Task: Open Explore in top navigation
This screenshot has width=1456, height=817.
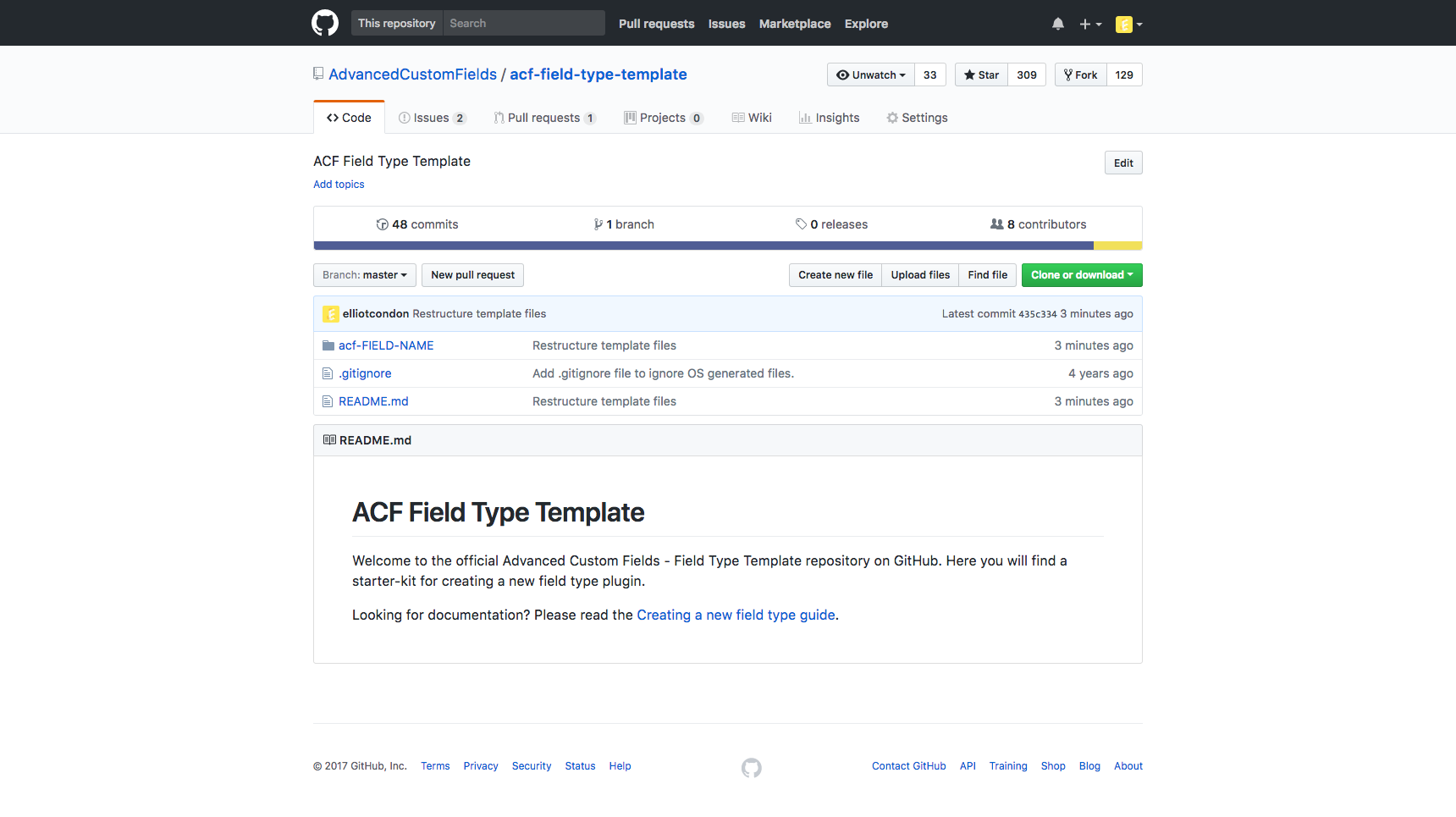Action: [866, 24]
